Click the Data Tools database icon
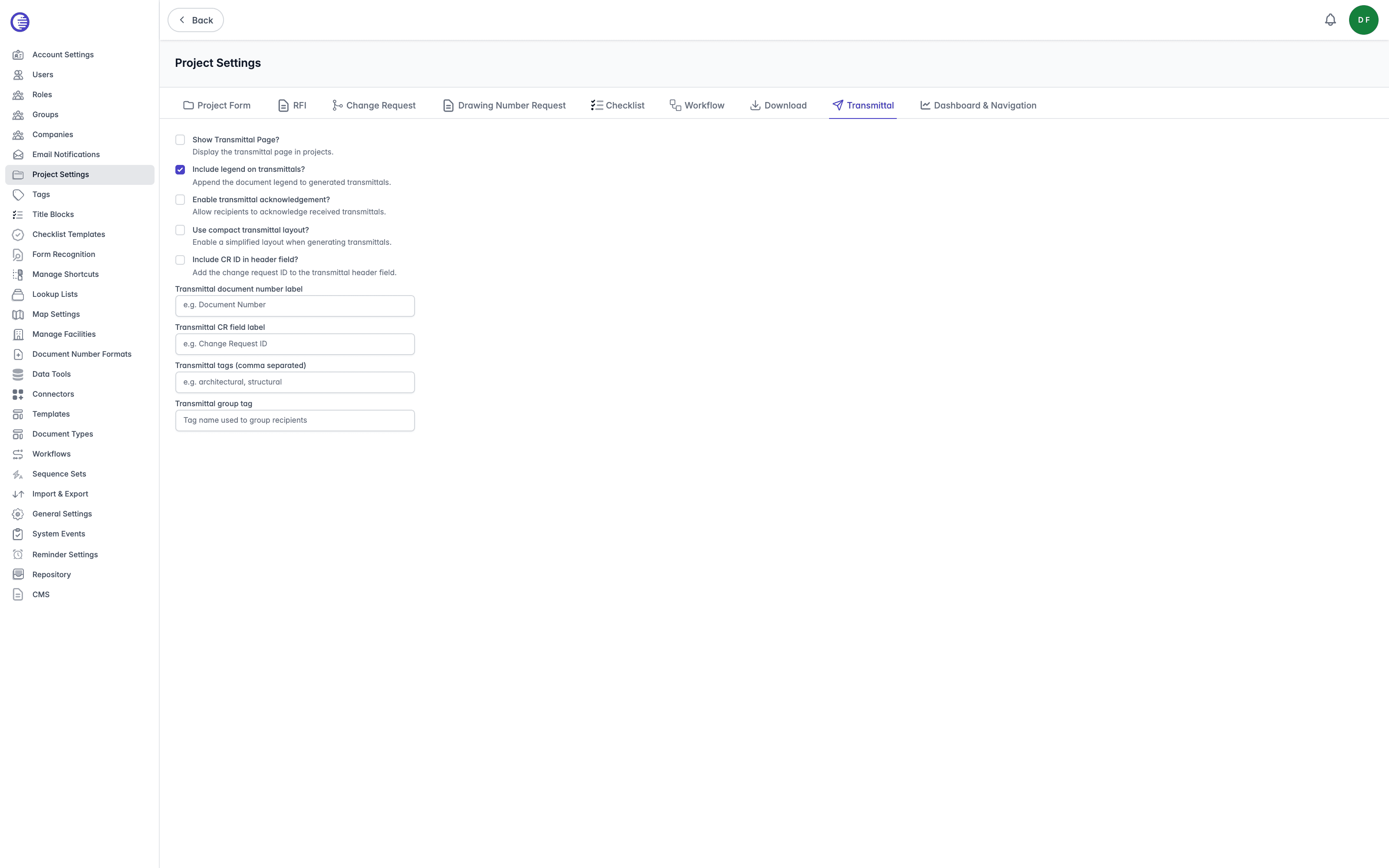This screenshot has height=868, width=1389. point(18,374)
